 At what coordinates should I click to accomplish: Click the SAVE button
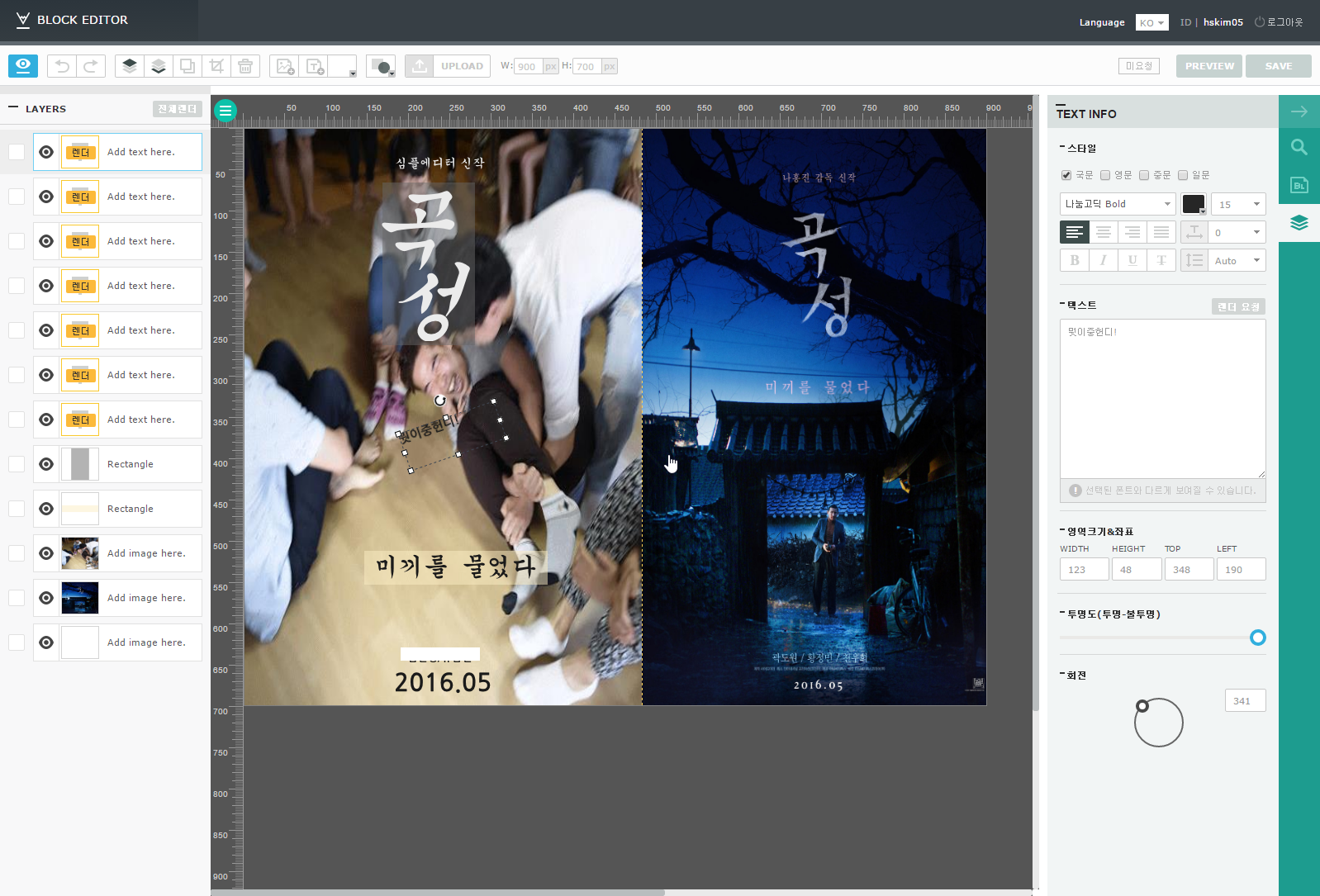(1278, 66)
